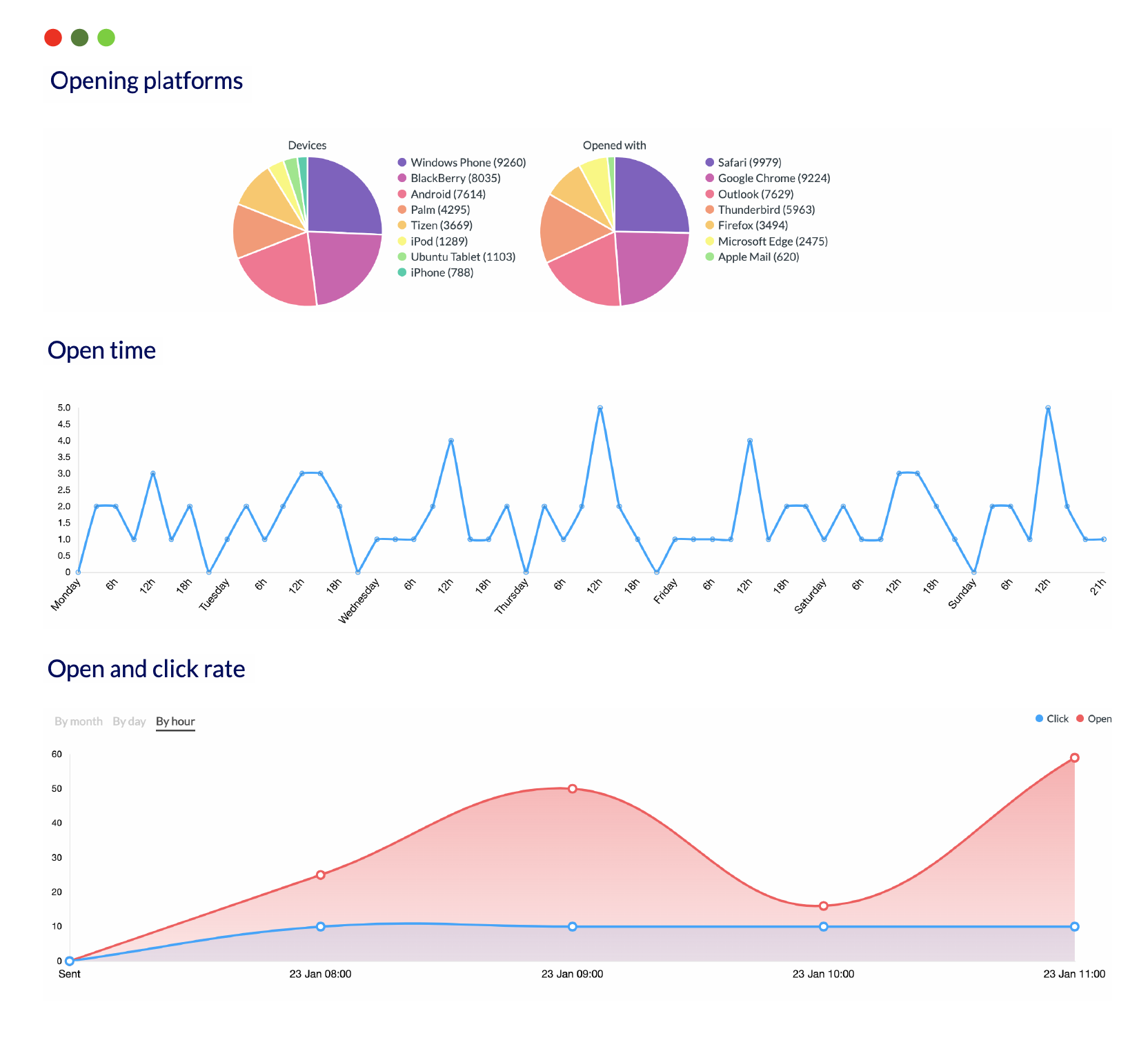Viewport: 1148px width, 1040px height.
Task: Select the By hour tab
Action: coord(175,721)
